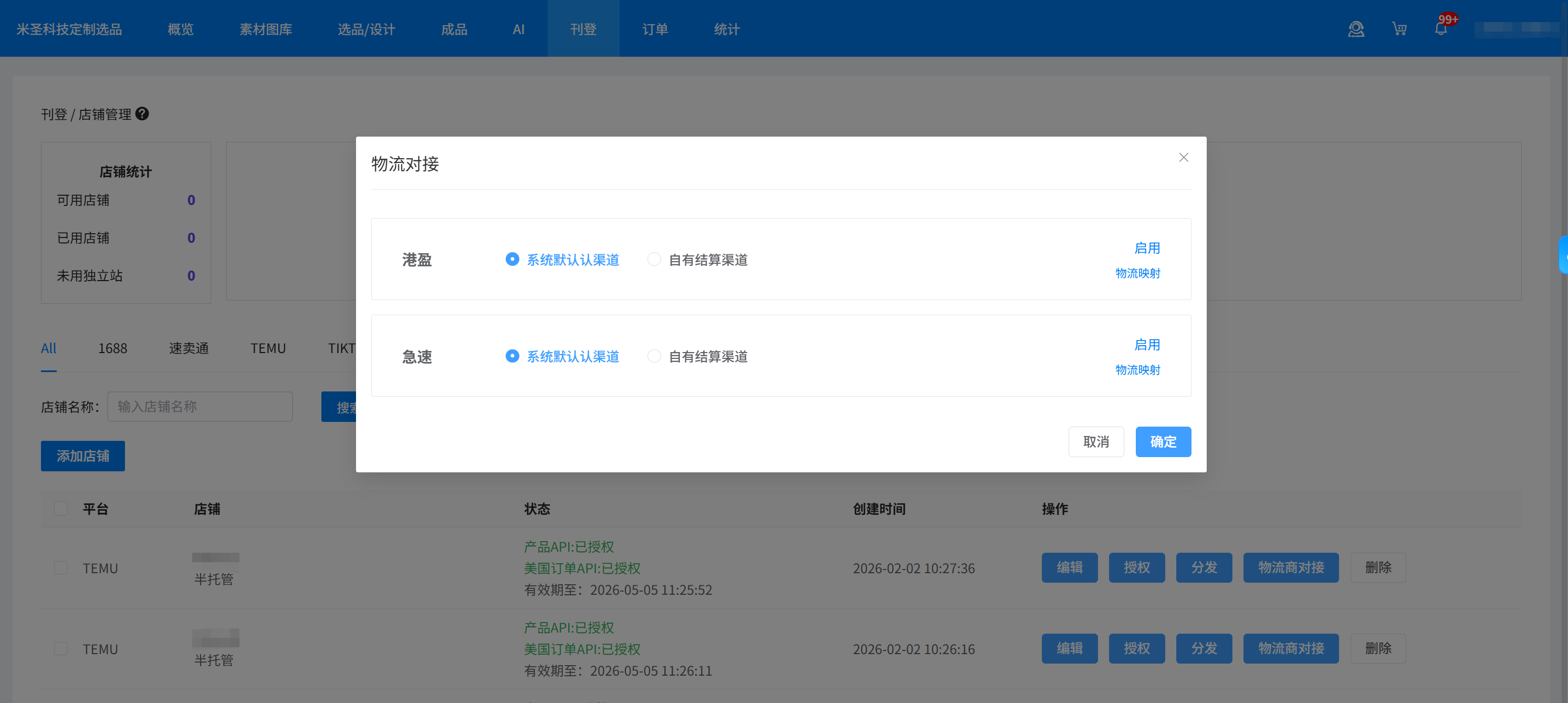Select 系统默认渠道 radio for 港盈
Image resolution: width=1568 pixels, height=703 pixels.
pyautogui.click(x=512, y=260)
